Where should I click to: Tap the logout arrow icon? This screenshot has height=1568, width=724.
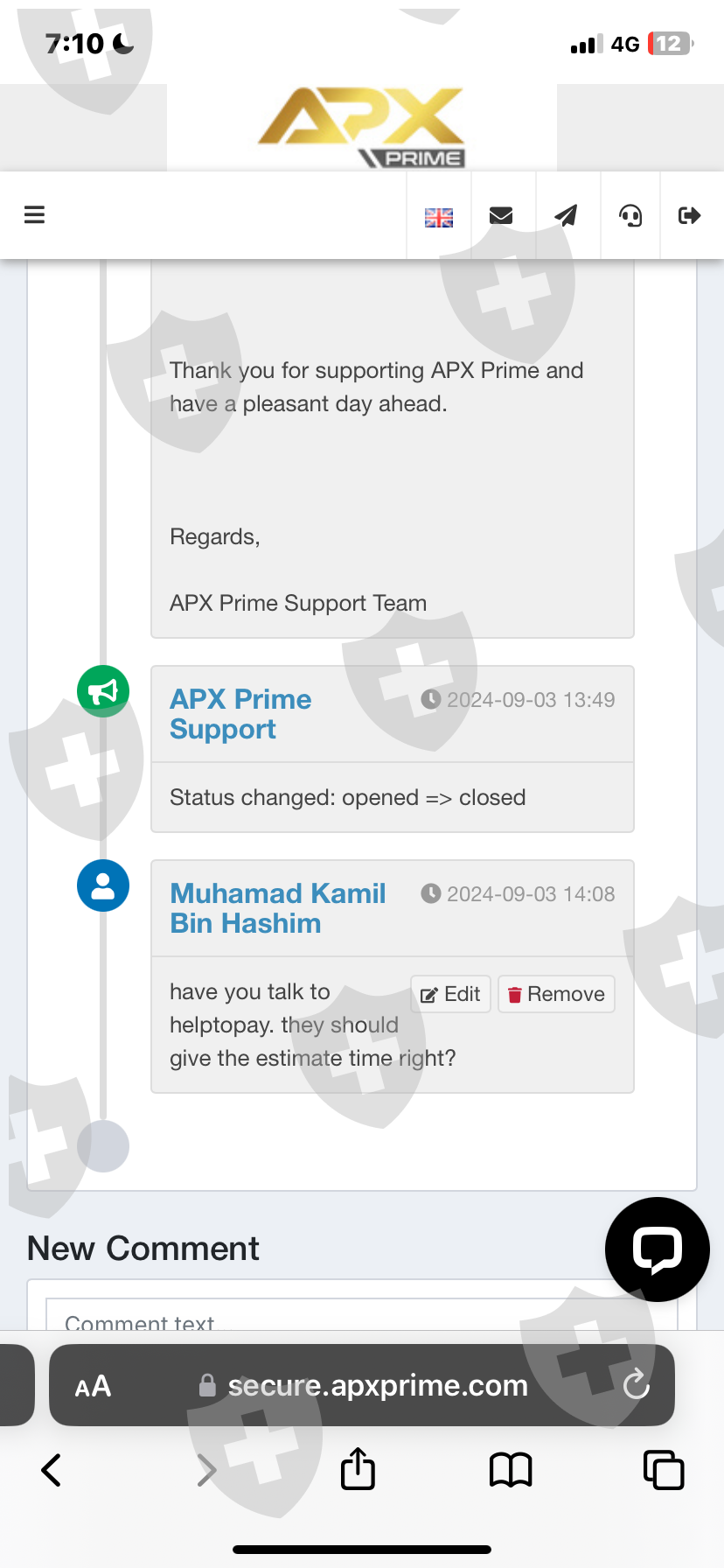coord(690,215)
